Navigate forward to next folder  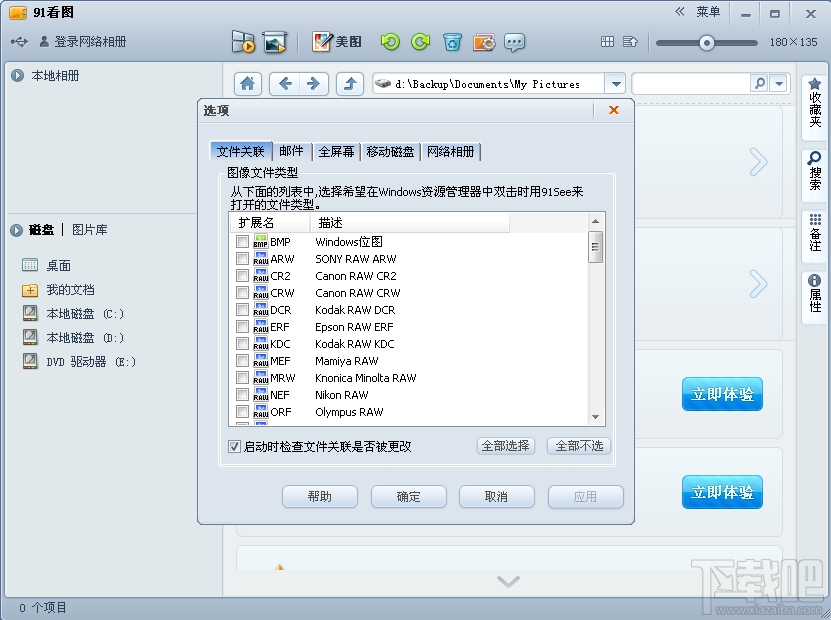[314, 84]
